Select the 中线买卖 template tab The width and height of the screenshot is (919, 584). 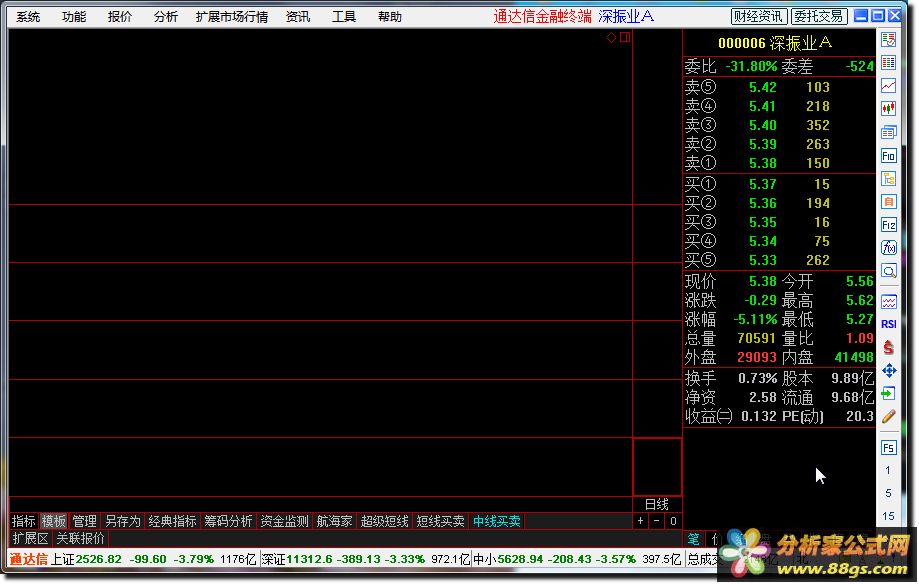[497, 521]
